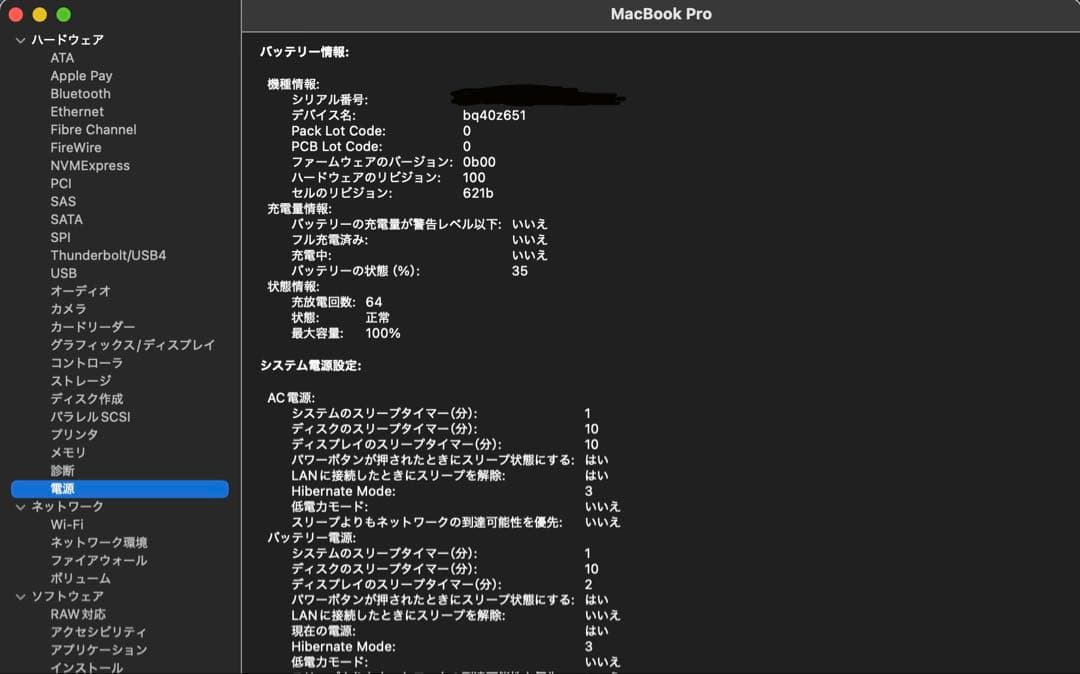Click the 状態 正常 value
1080x674 pixels.
377,318
